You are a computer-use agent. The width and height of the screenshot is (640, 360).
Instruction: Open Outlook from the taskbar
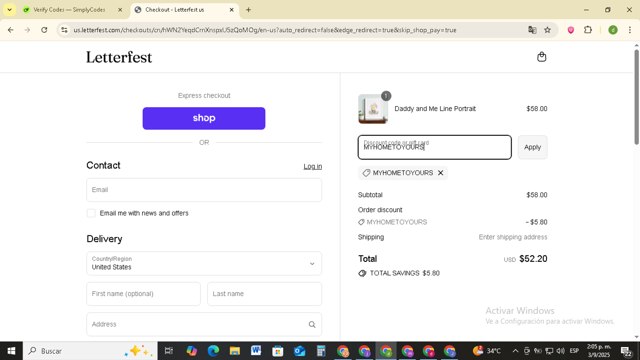point(299,351)
